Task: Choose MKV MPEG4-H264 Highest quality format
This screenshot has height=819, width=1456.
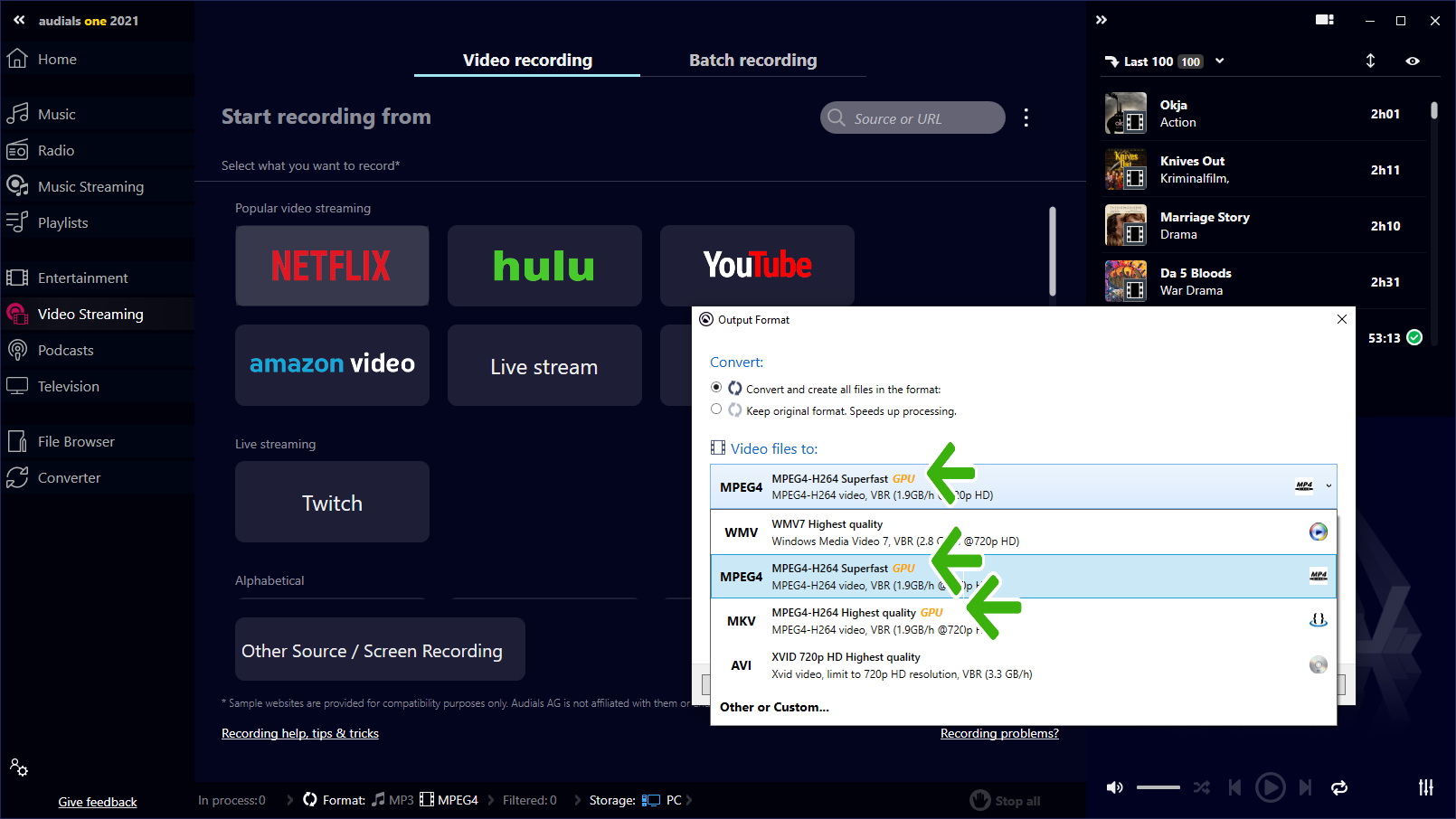Action: click(x=1023, y=621)
